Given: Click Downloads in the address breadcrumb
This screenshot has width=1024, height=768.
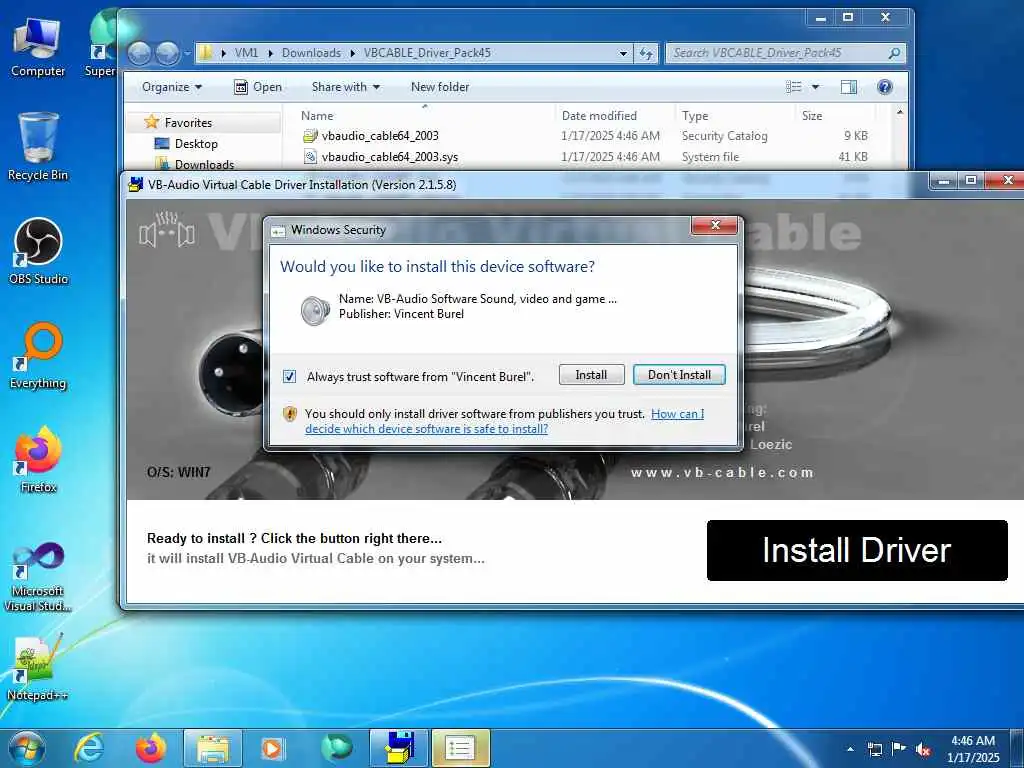Looking at the screenshot, I should pos(311,53).
